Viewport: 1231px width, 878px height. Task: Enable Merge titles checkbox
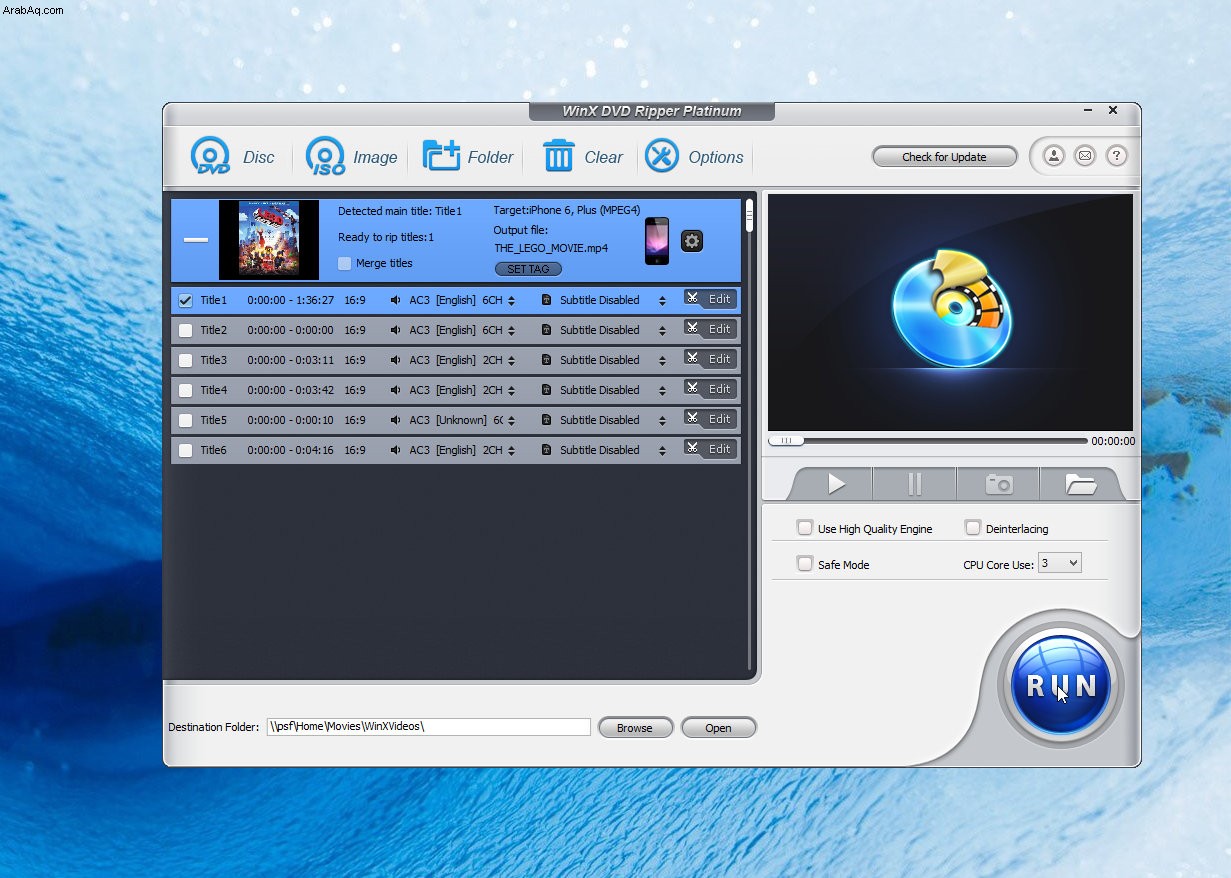(x=345, y=263)
